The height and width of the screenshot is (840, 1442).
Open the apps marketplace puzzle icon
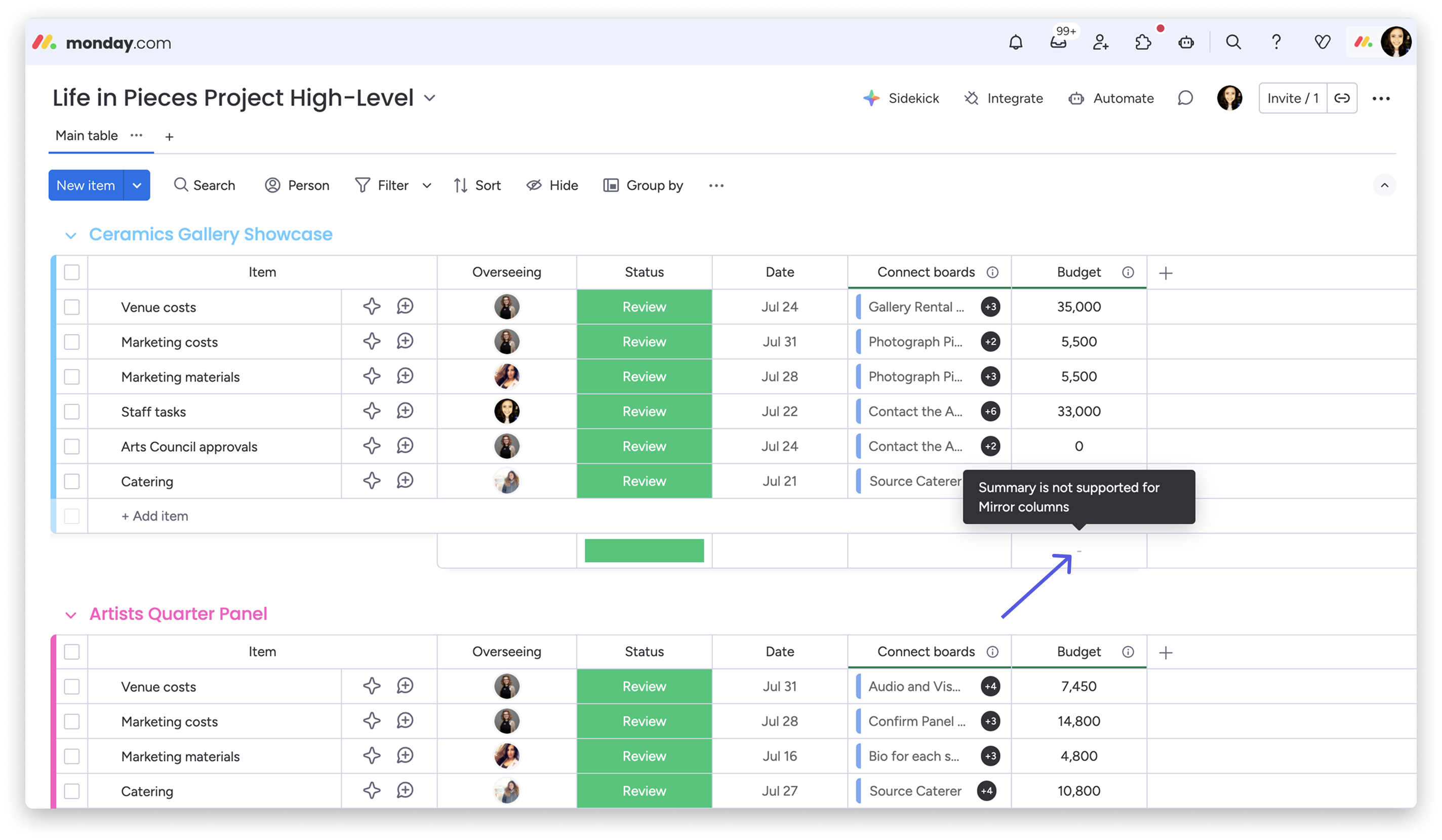coord(1143,43)
